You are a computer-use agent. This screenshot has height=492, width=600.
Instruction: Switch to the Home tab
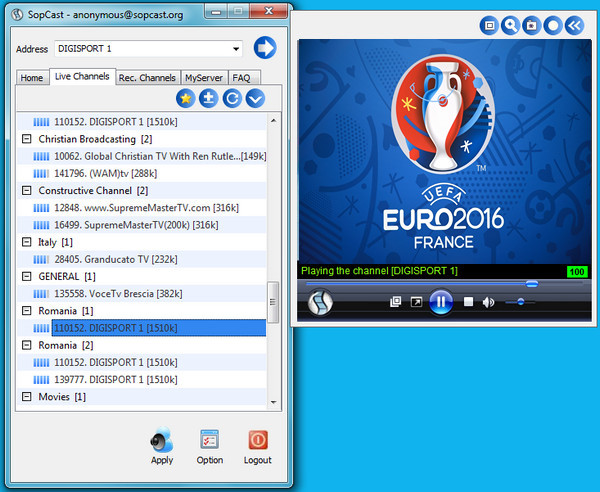[x=32, y=78]
